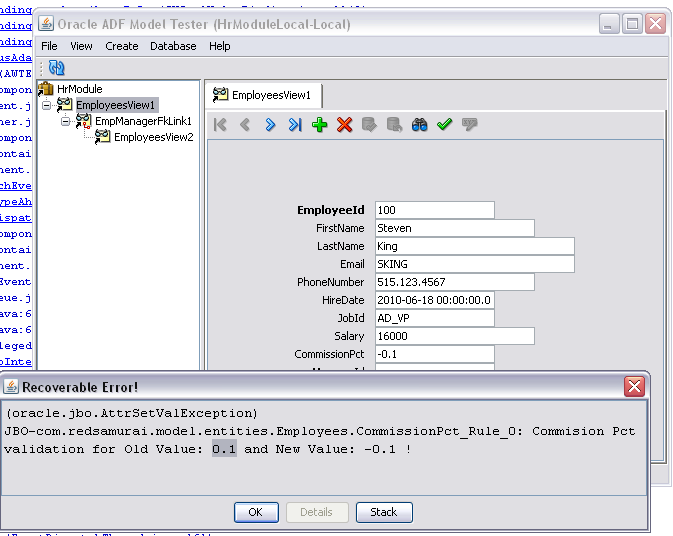Collapse the EmployeesView1 tree node
Viewport: 673px width, 536px height.
coord(46,105)
